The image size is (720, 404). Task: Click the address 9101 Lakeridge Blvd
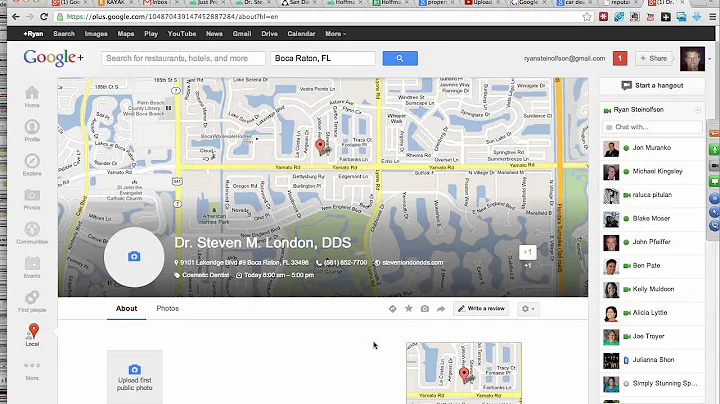click(x=242, y=263)
